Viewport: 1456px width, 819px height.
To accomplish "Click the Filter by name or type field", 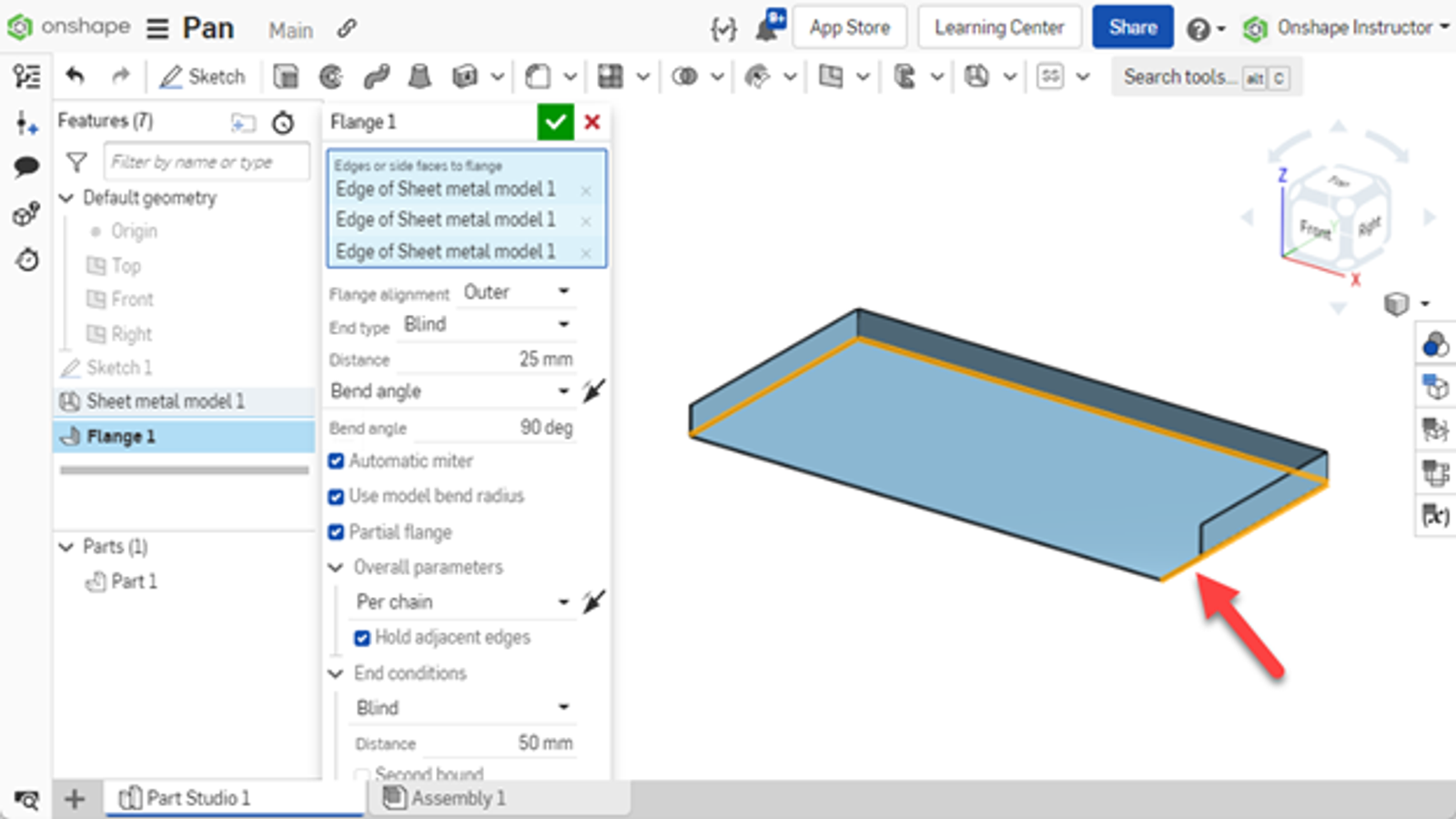I will coord(206,161).
